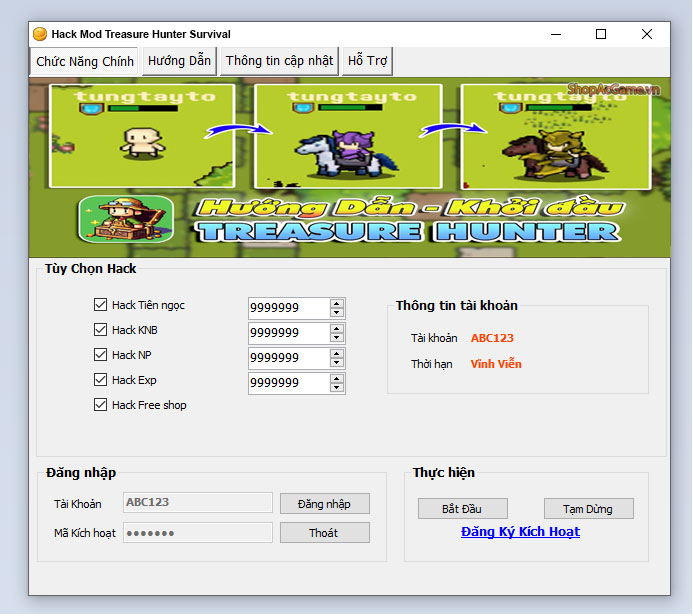This screenshot has width=693, height=616.
Task: Click the Treasure Hunter game icon in banner
Action: [126, 219]
